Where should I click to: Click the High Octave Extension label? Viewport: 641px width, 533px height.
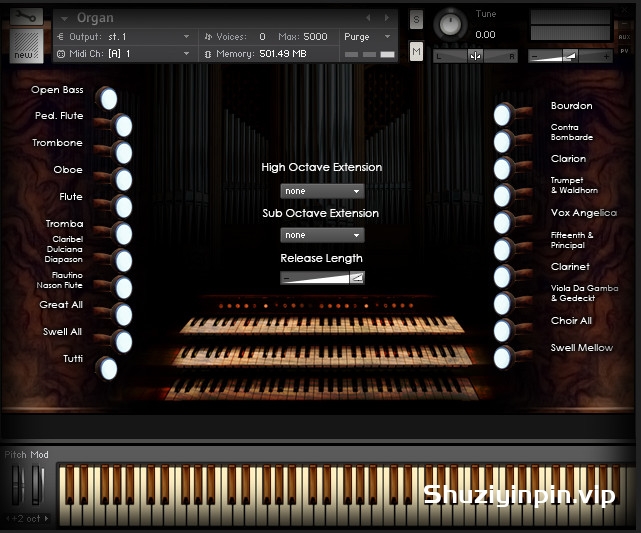click(x=322, y=167)
